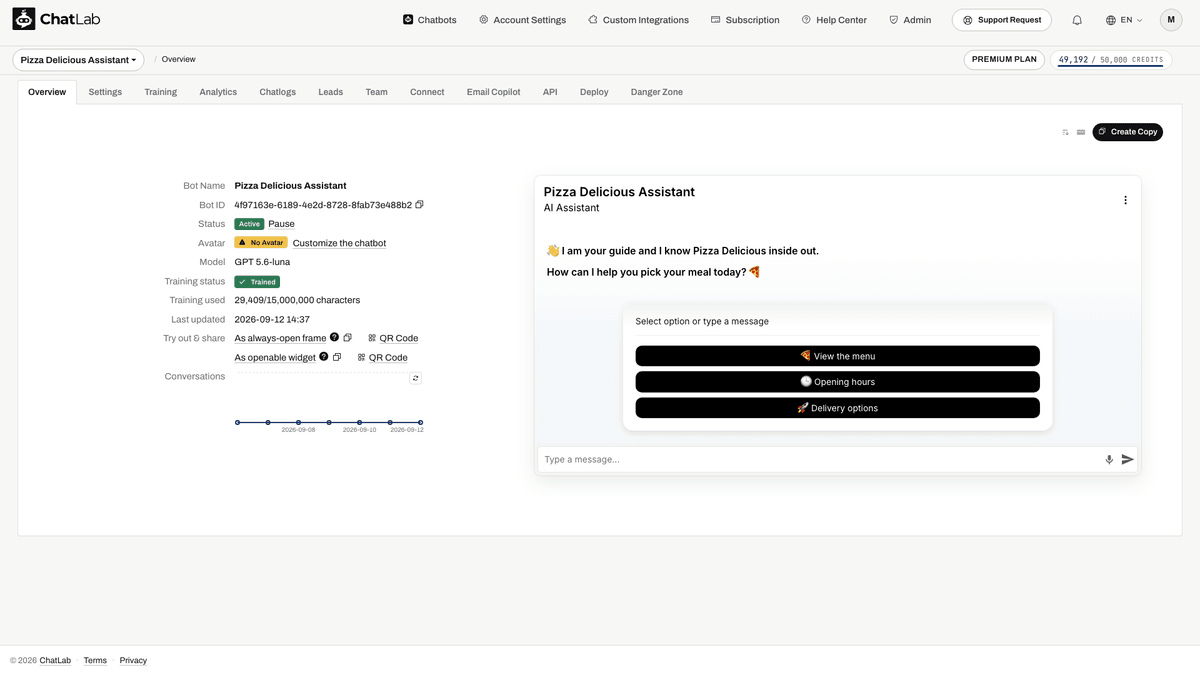Pause the active chatbot
Image resolution: width=1200 pixels, height=675 pixels.
tap(281, 224)
